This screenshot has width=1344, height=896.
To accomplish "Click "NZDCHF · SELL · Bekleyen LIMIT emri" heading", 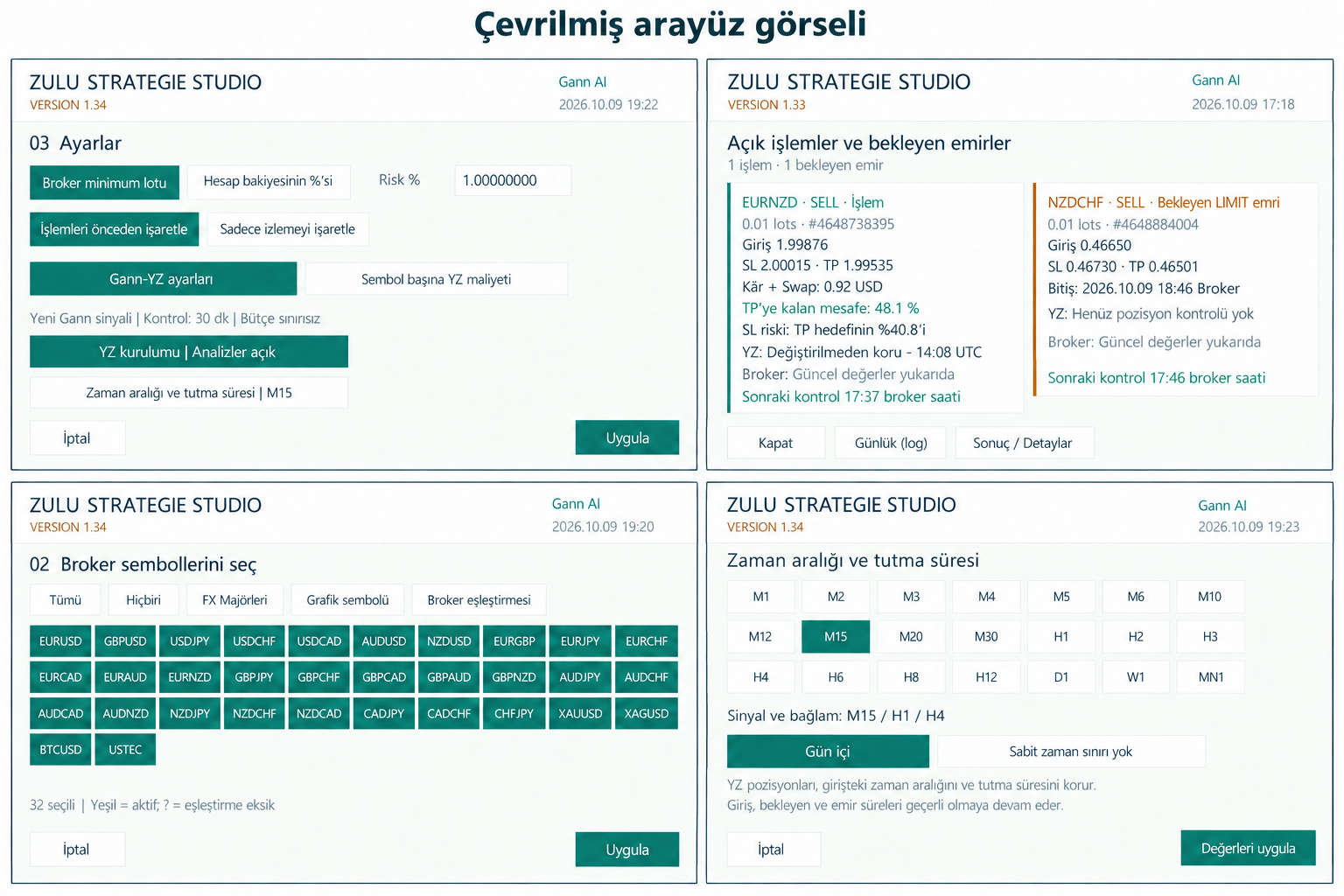I will point(1164,203).
